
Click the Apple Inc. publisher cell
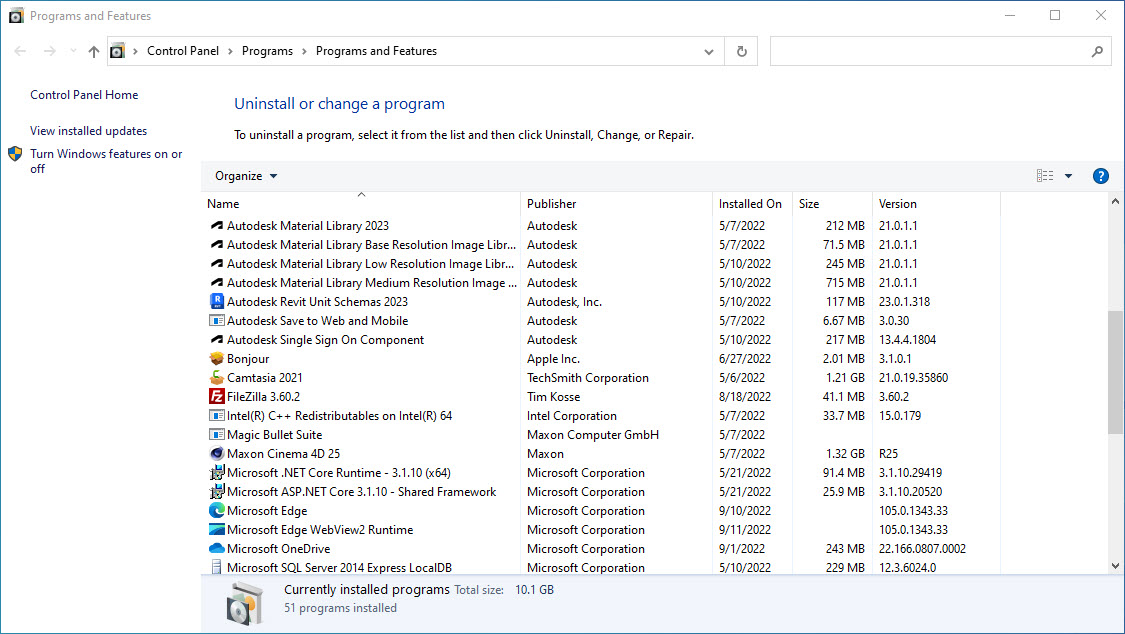pos(553,359)
